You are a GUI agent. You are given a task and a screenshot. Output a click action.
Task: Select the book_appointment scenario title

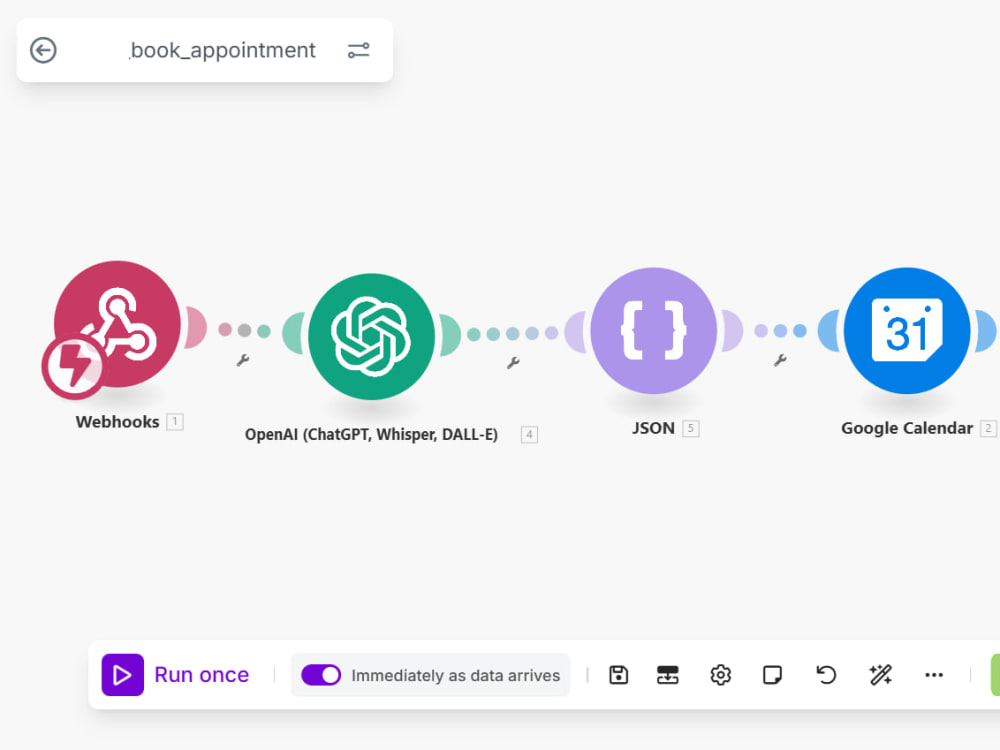(222, 50)
